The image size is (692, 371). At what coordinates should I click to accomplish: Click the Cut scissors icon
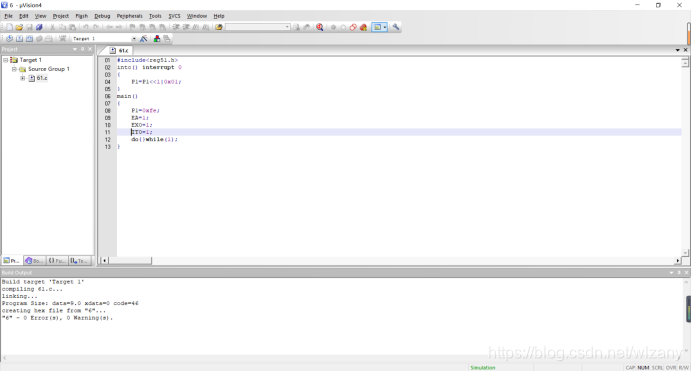pos(52,27)
